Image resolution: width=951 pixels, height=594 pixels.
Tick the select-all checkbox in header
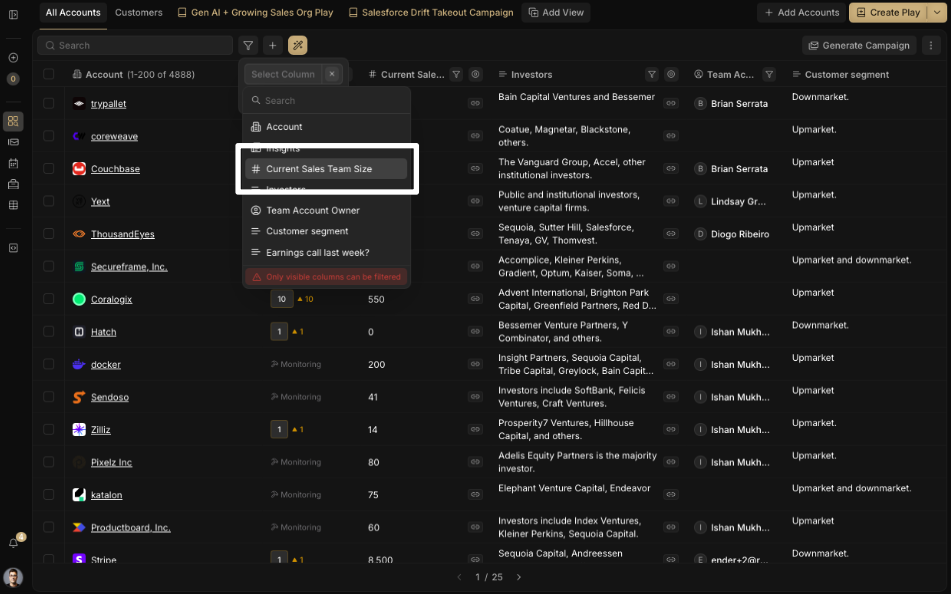point(49,74)
